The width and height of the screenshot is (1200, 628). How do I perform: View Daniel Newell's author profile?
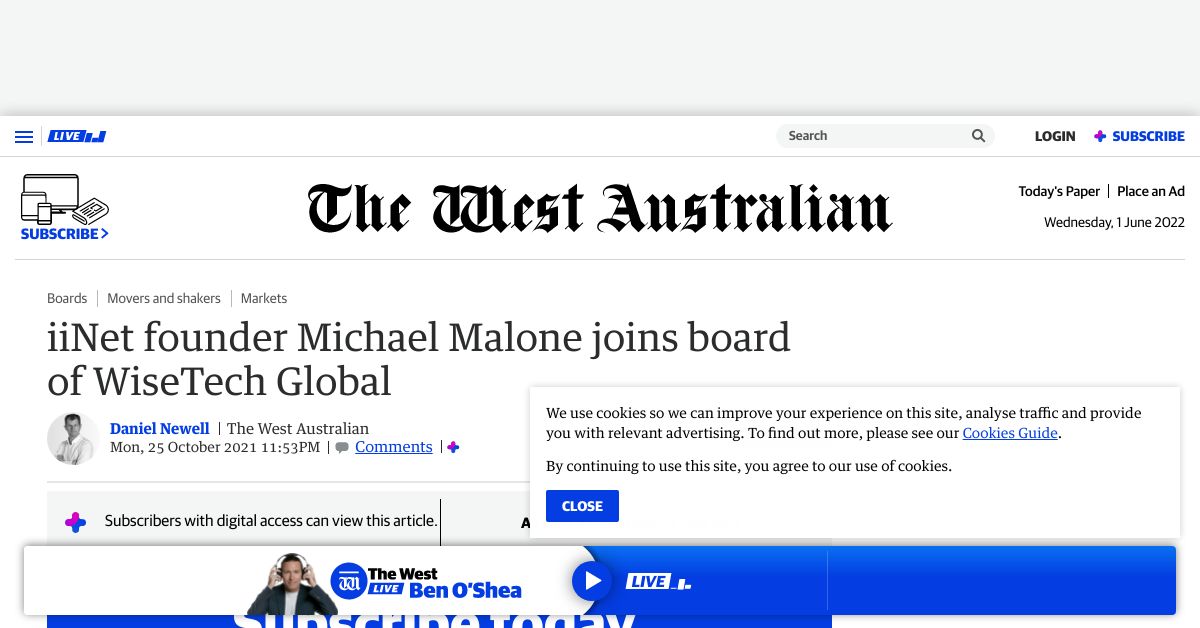point(159,428)
